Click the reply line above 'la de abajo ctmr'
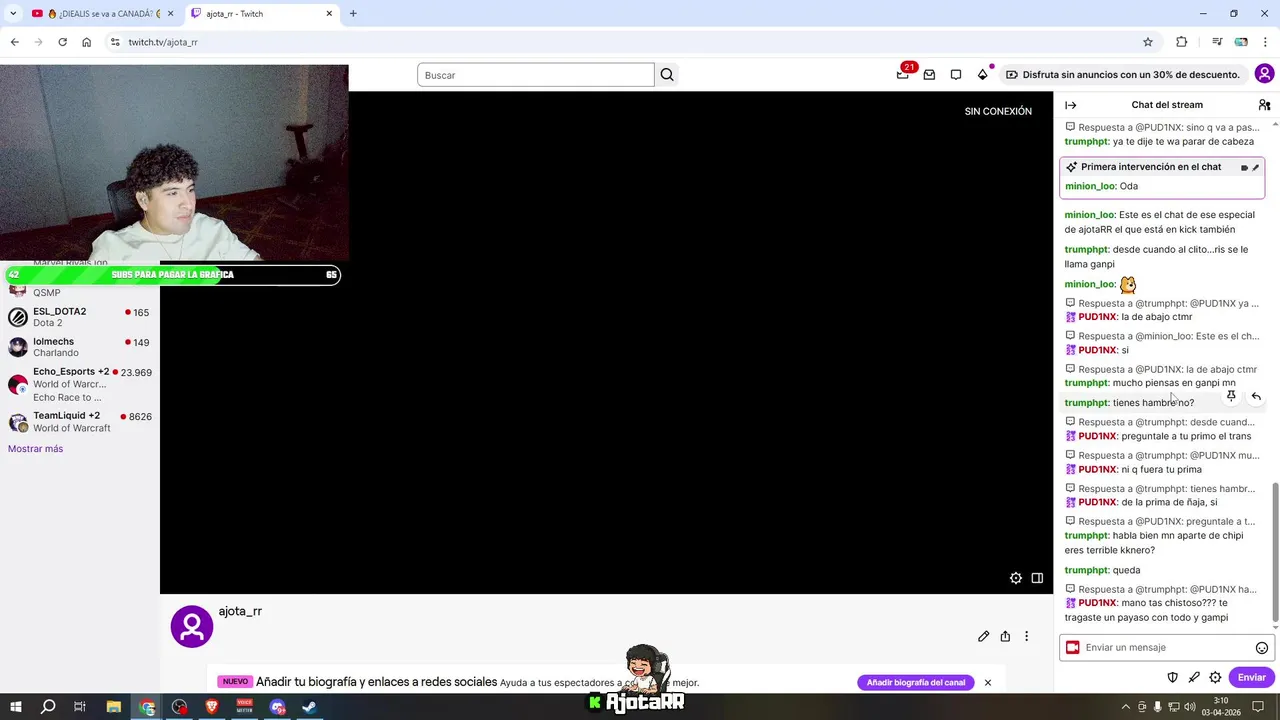This screenshot has height=720, width=1280. (x=1162, y=303)
